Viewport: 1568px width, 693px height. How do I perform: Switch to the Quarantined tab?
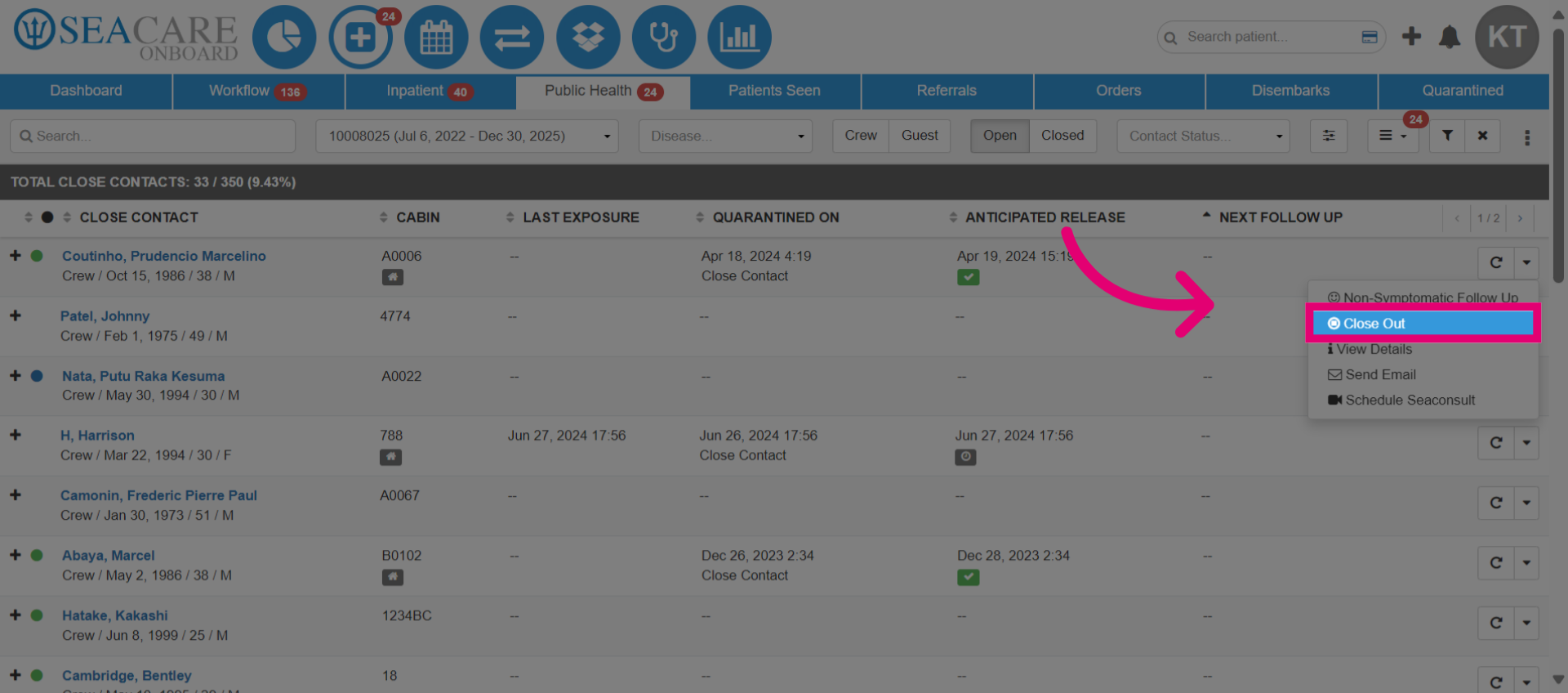coord(1463,91)
